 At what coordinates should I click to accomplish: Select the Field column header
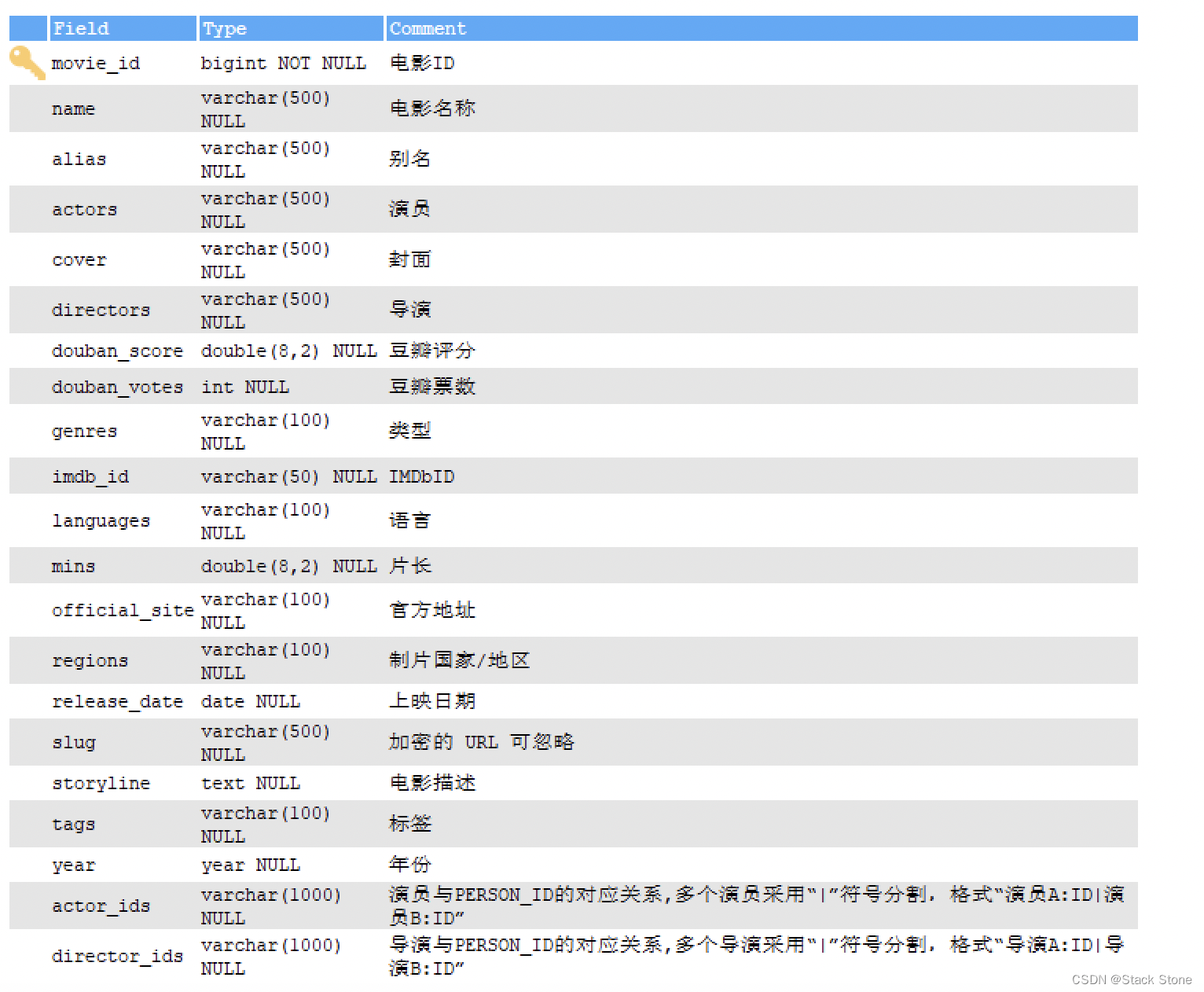click(x=123, y=28)
